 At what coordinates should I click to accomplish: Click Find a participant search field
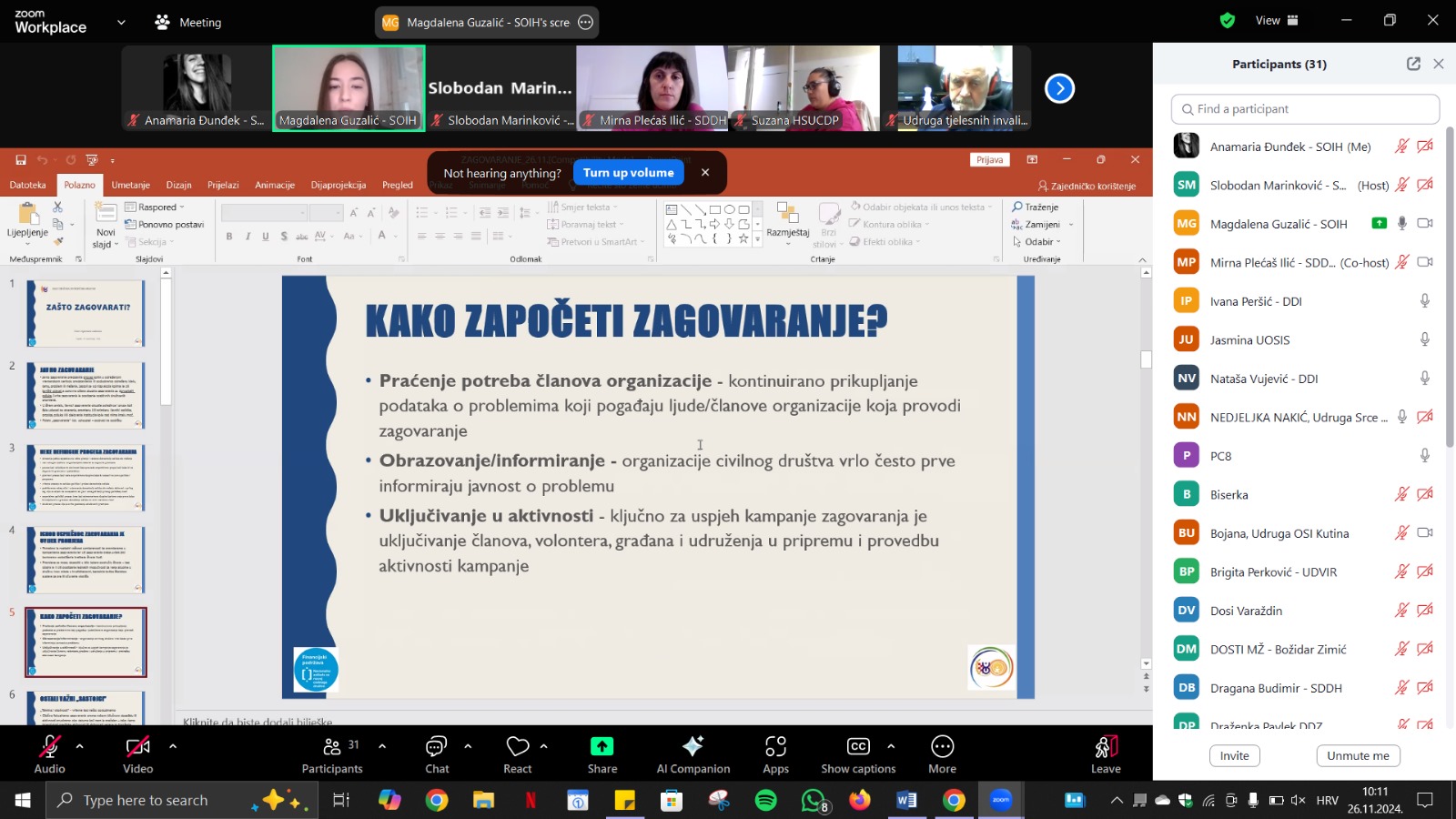(1305, 109)
